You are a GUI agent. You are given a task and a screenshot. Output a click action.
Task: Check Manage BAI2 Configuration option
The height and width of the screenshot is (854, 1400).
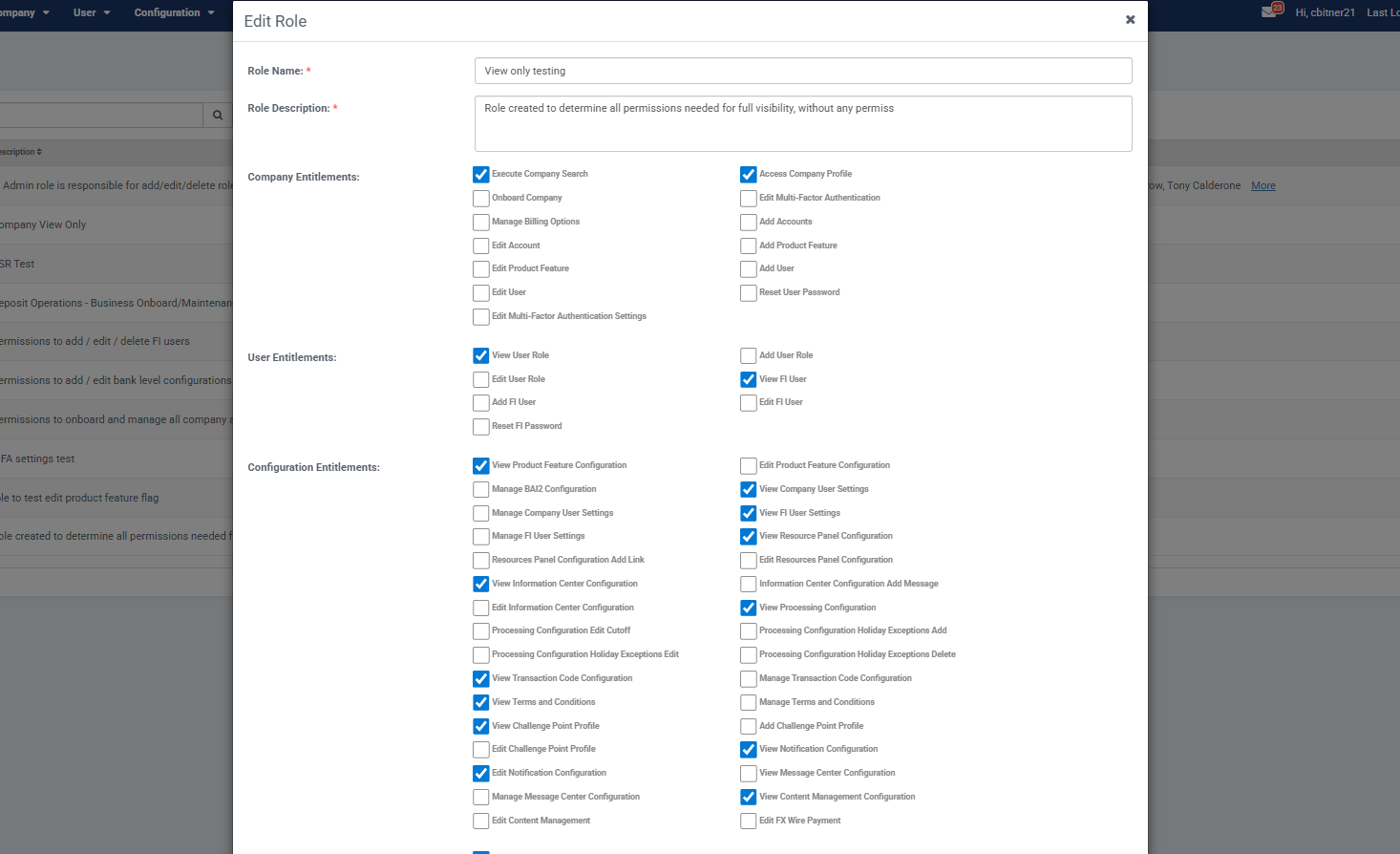(x=481, y=490)
